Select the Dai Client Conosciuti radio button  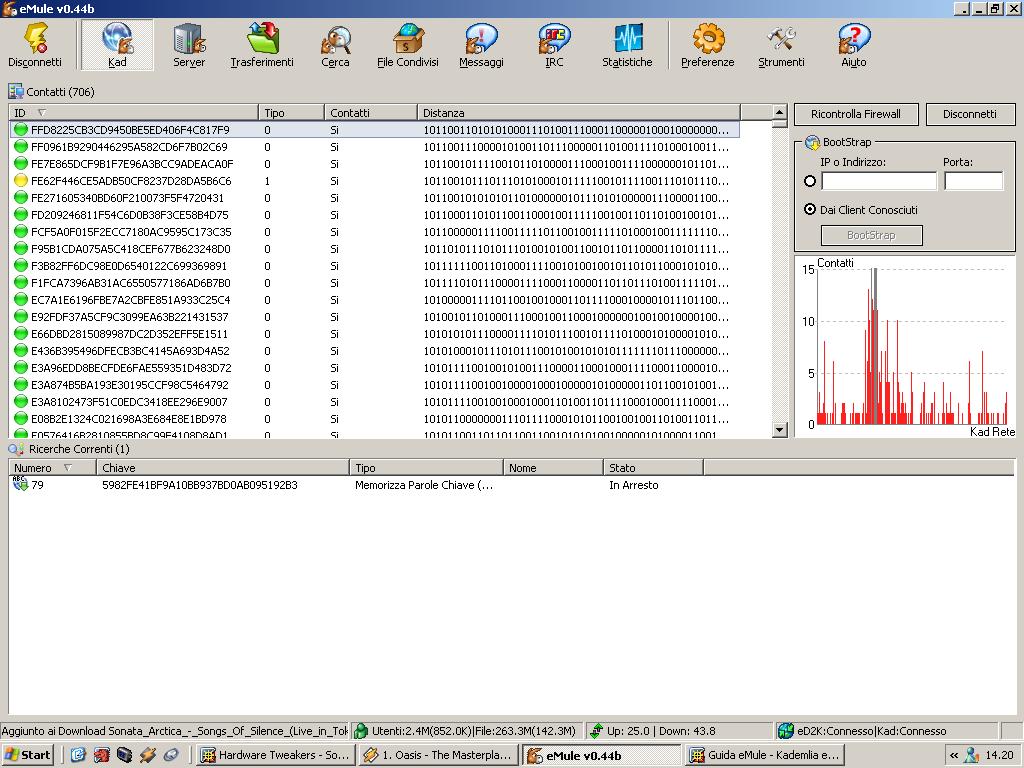point(810,210)
